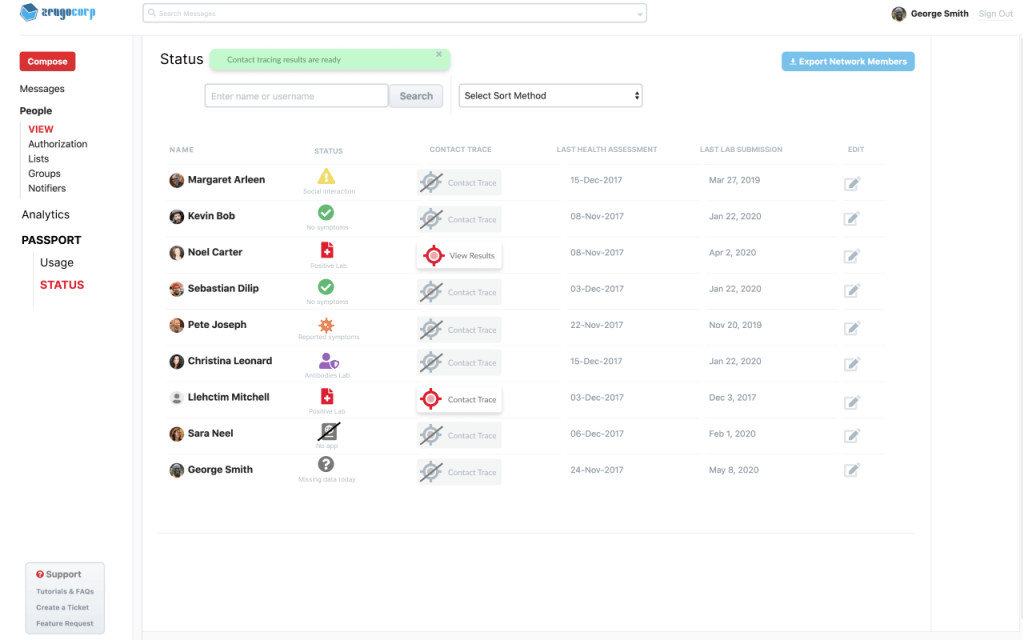Click the Sign Out link
The height and width of the screenshot is (640, 1024).
995,14
